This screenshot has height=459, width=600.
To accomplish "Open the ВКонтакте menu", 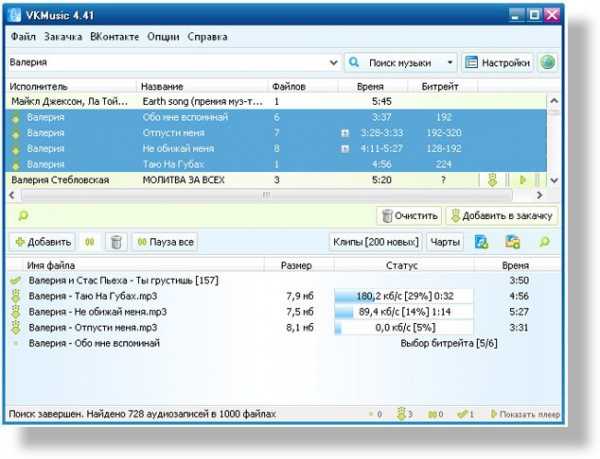I will [x=114, y=37].
